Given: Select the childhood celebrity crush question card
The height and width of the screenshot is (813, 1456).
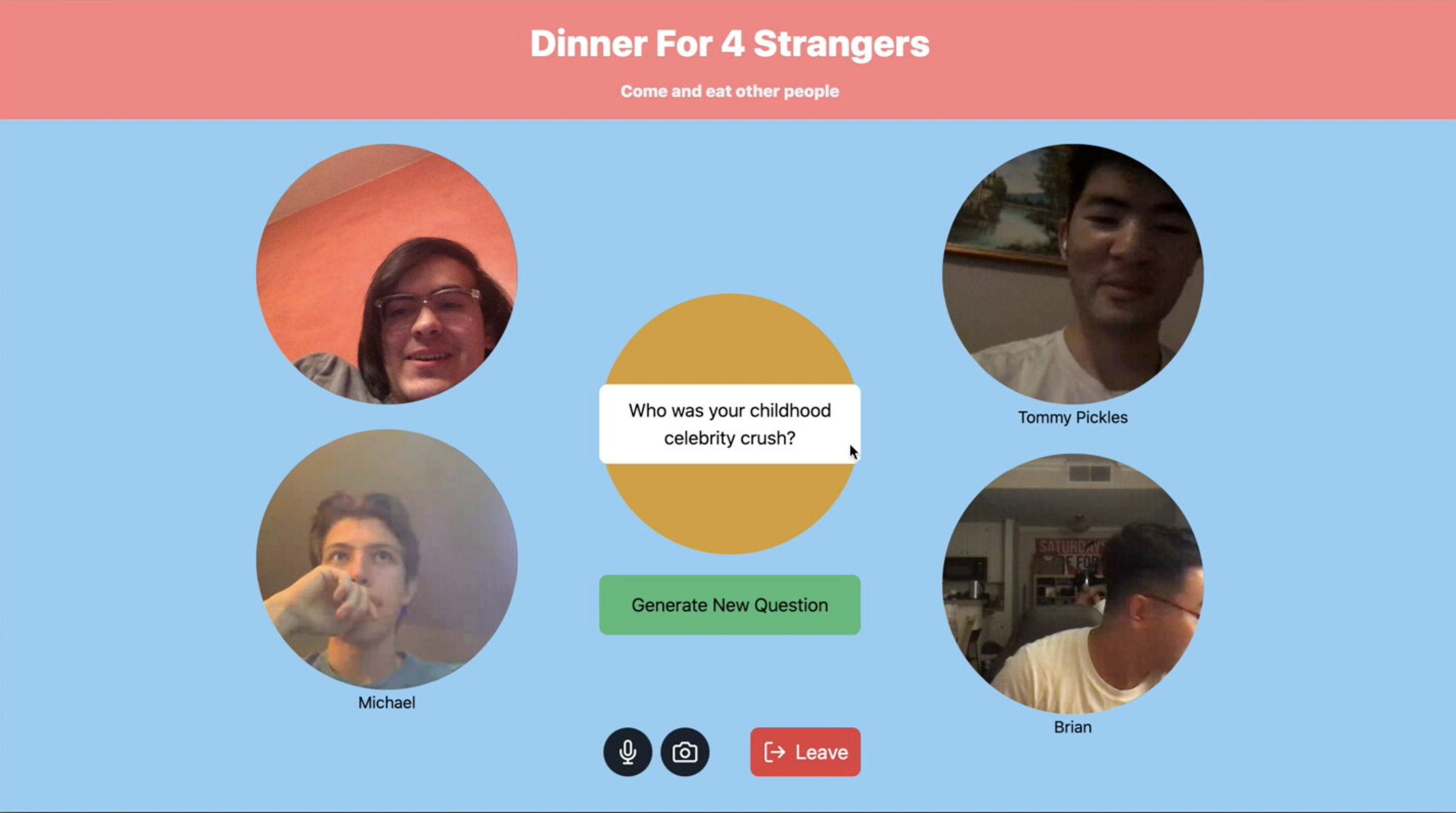Looking at the screenshot, I should click(730, 424).
